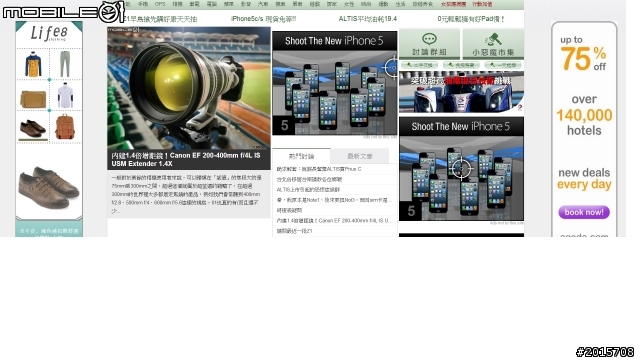Screen dimensions: 640x360
Task: Open the large brown sneakers image
Action: tap(49, 187)
